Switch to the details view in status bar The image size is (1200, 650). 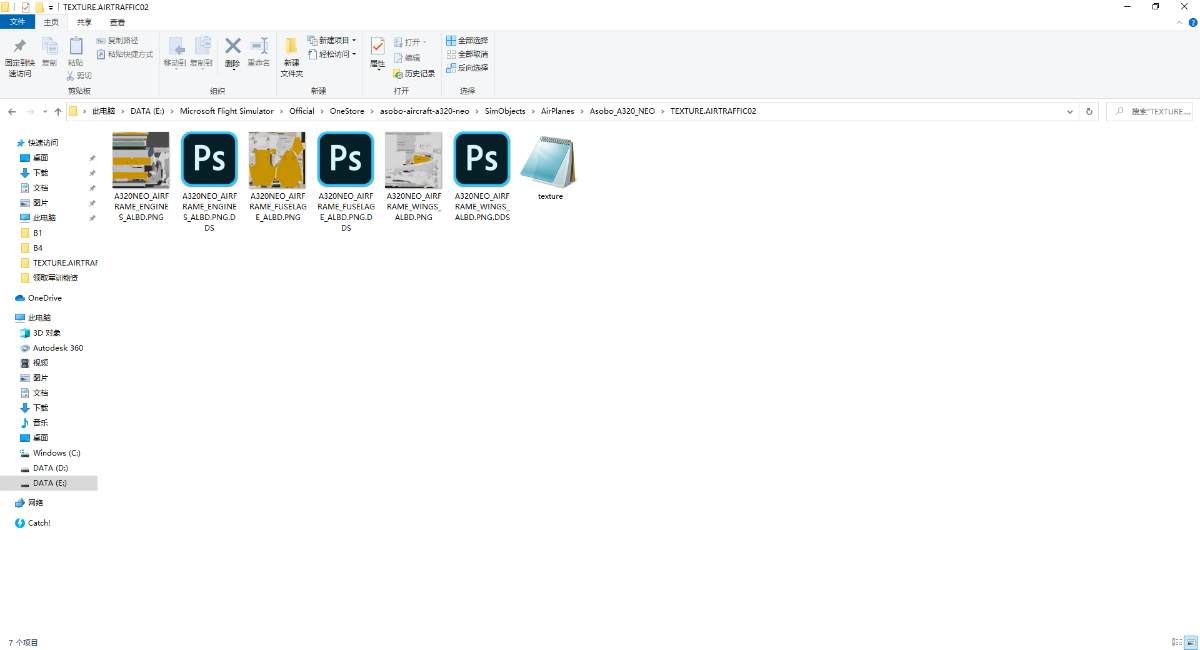(x=1176, y=642)
